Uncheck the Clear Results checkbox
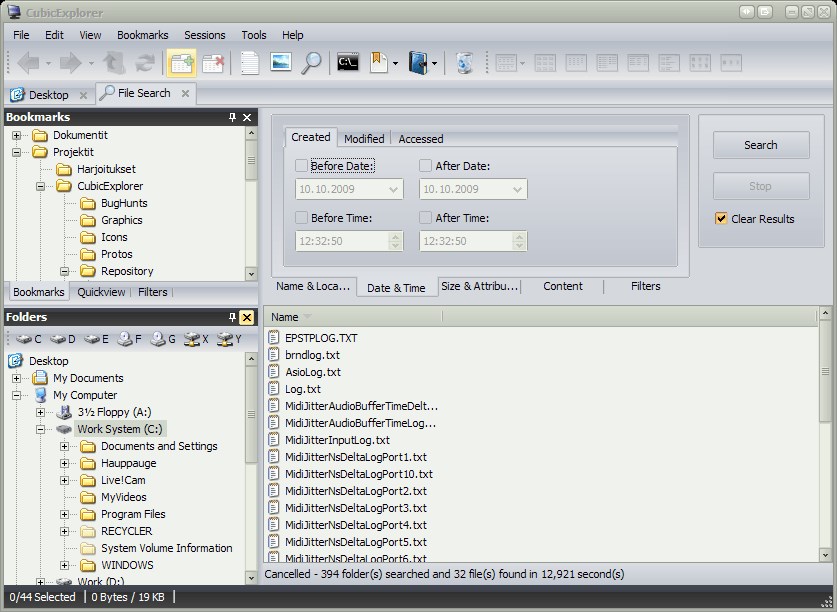 pos(721,218)
